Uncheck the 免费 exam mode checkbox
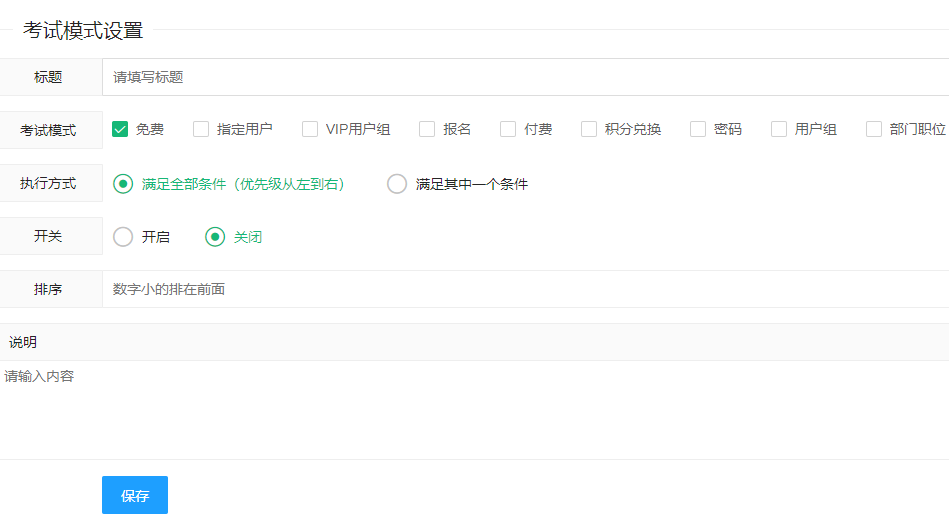 point(120,129)
